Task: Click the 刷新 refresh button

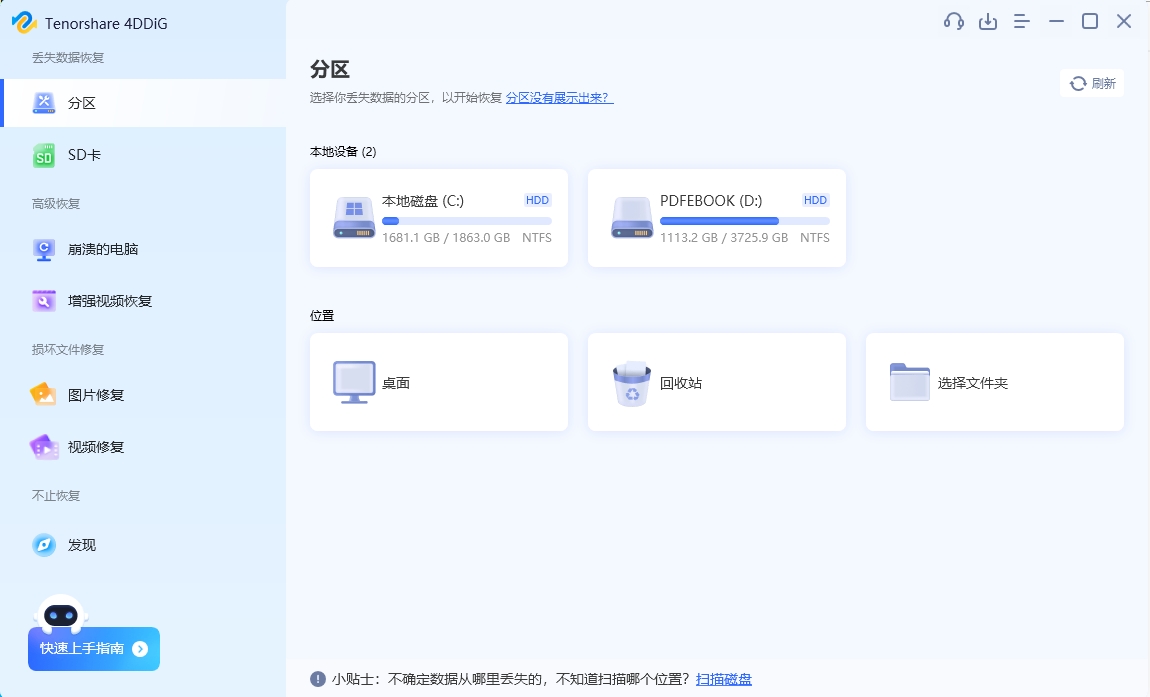Action: pos(1092,84)
